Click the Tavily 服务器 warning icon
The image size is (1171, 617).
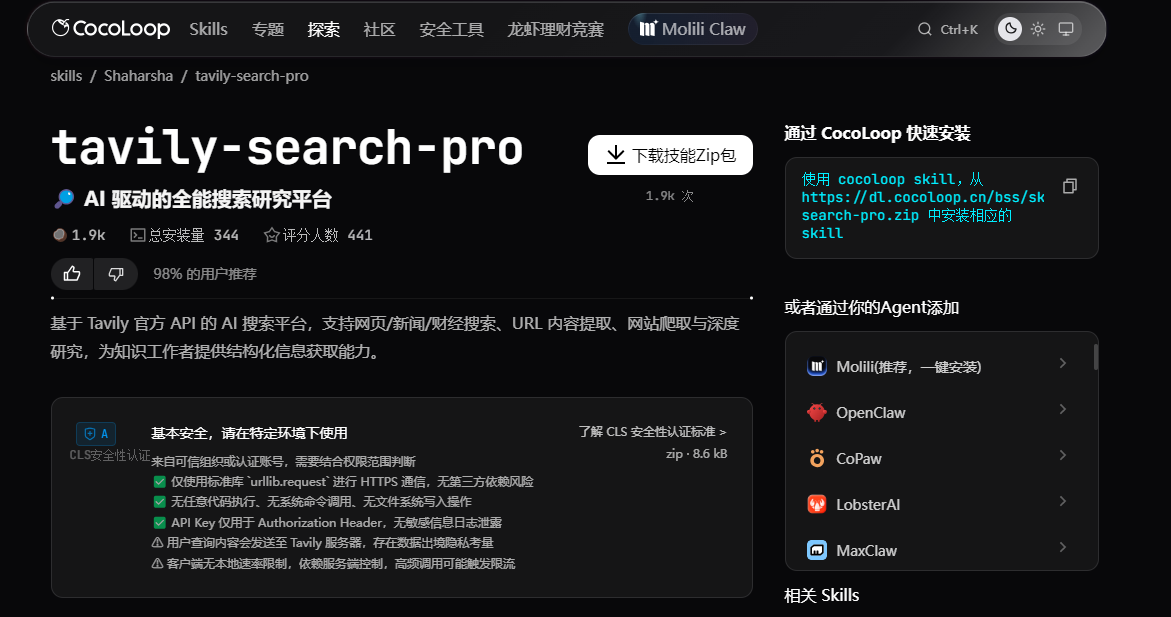(158, 543)
